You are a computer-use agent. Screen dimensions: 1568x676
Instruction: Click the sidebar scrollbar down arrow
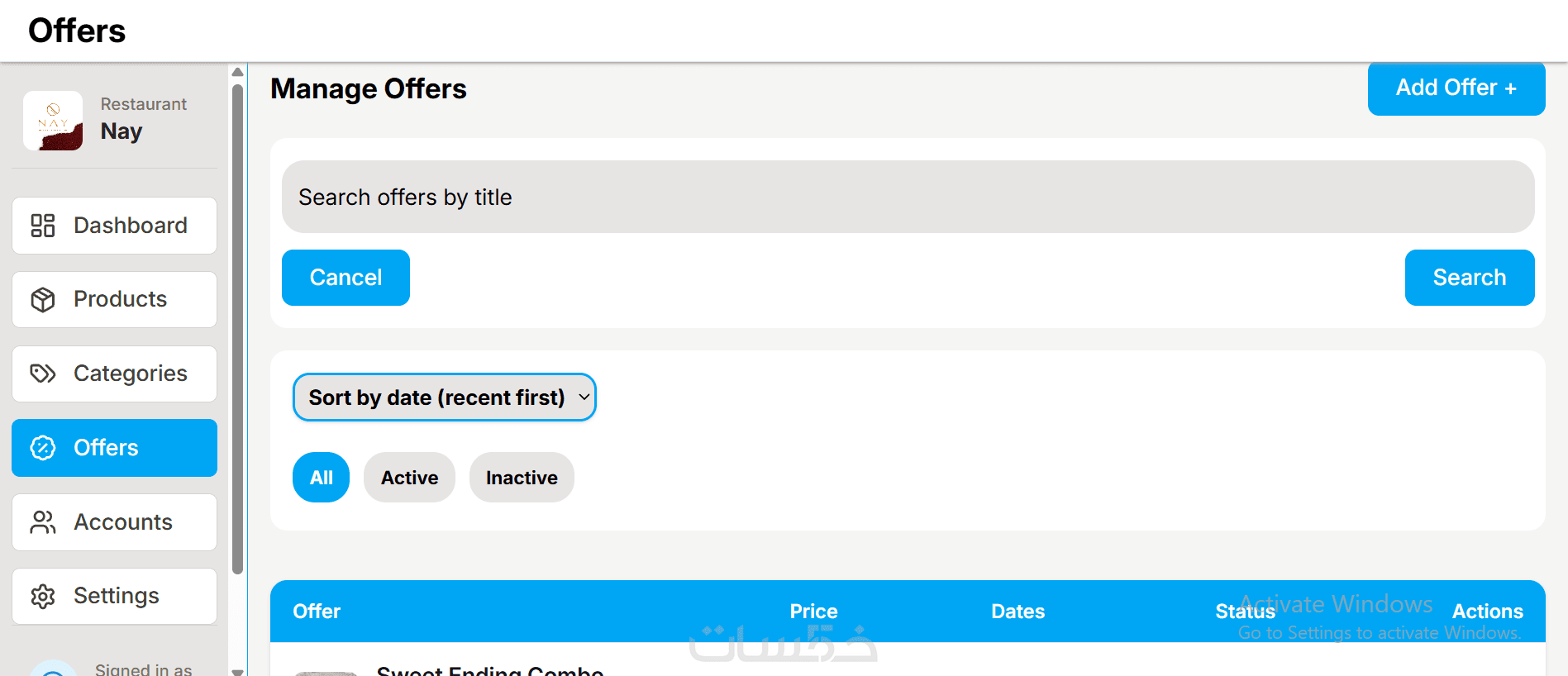point(238,670)
